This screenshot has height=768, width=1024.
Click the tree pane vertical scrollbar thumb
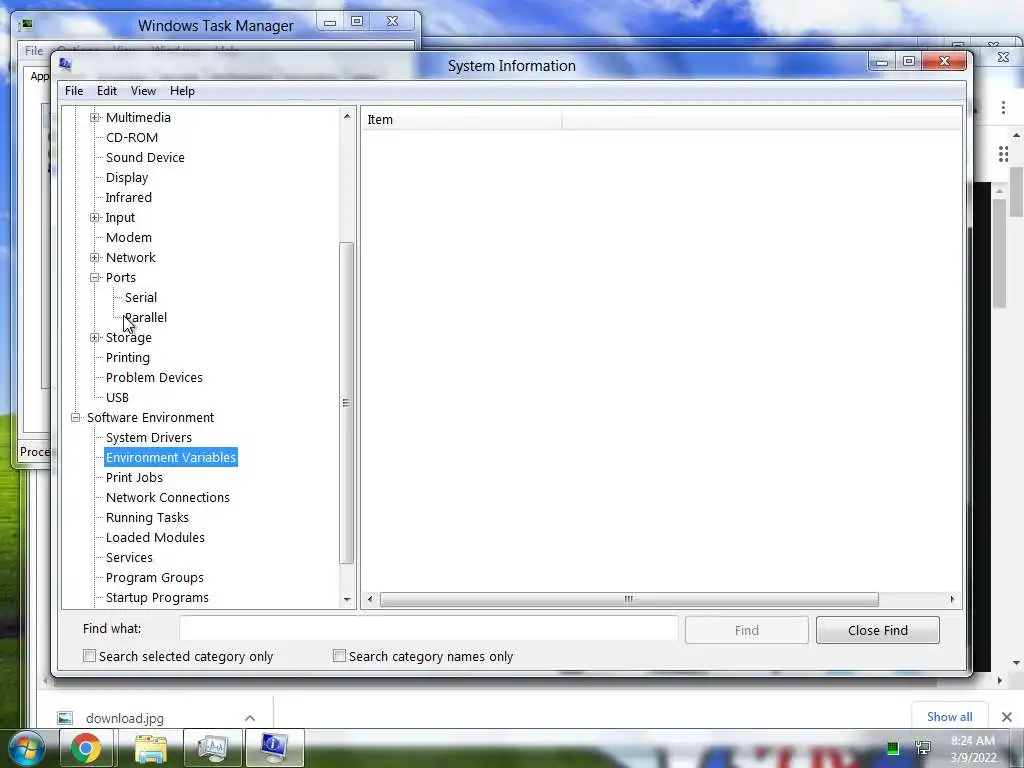(x=347, y=403)
